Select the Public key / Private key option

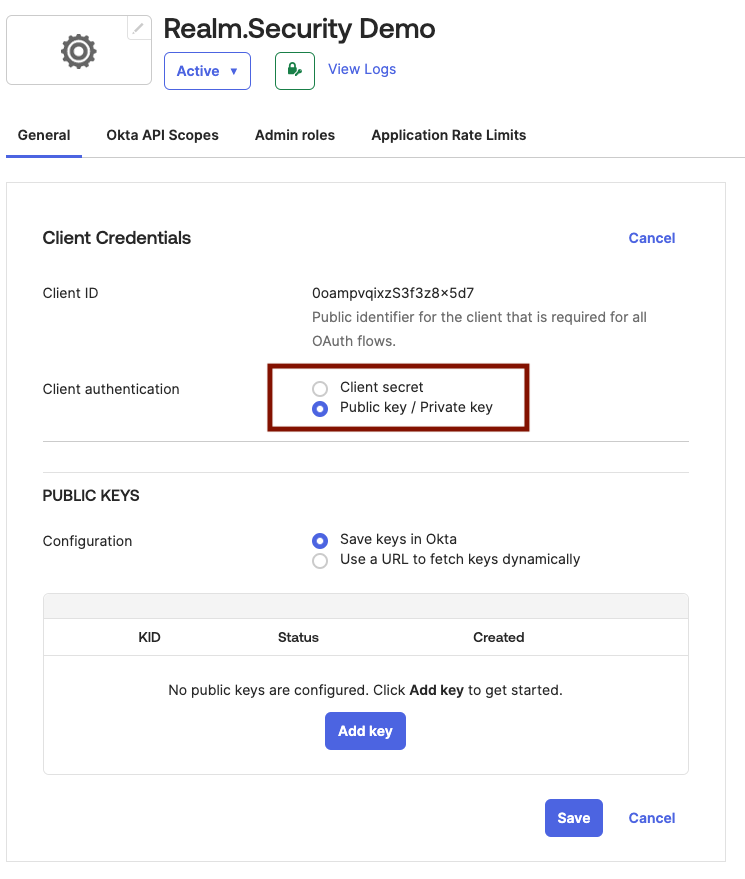pos(320,408)
